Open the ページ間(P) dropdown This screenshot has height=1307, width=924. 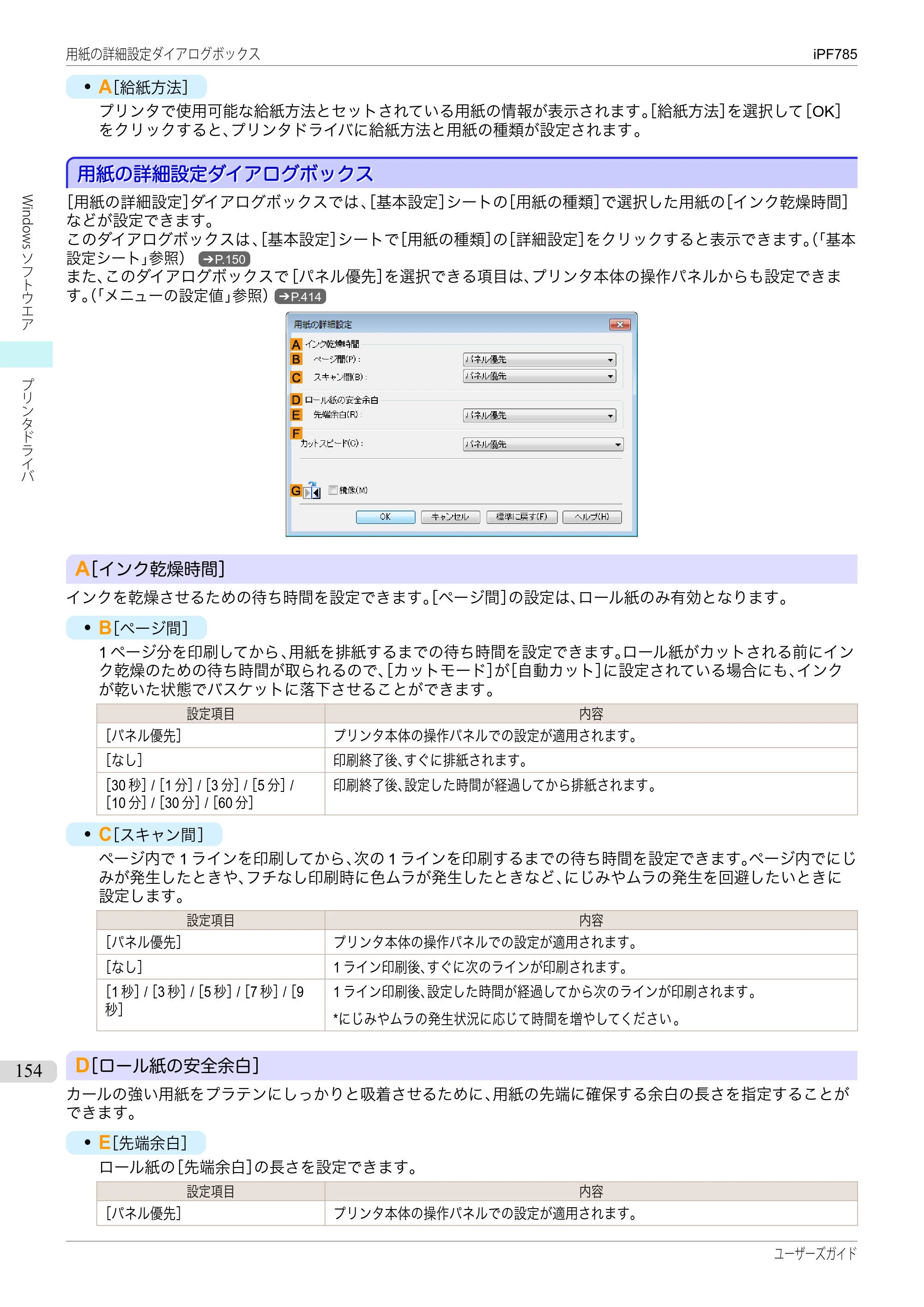539,359
